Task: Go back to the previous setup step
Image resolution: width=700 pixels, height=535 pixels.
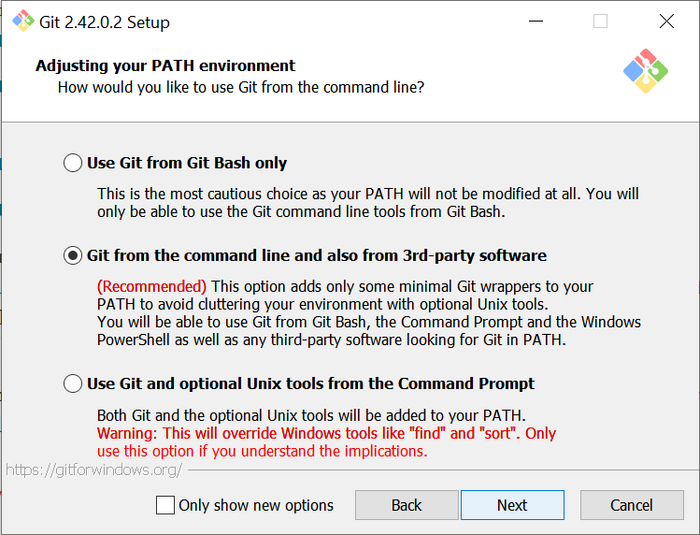Action: (x=406, y=505)
